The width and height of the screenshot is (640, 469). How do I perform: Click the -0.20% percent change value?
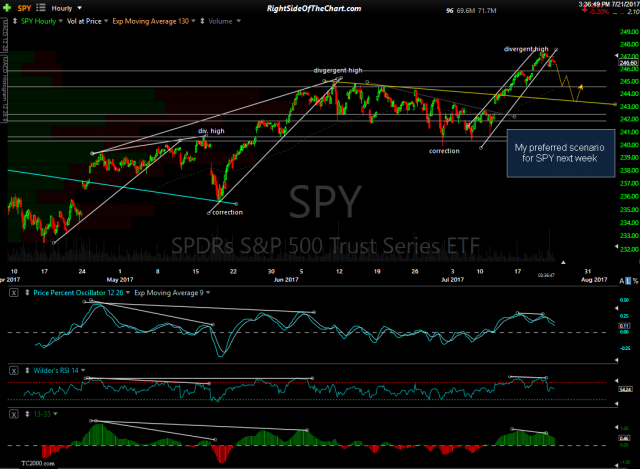pos(599,12)
